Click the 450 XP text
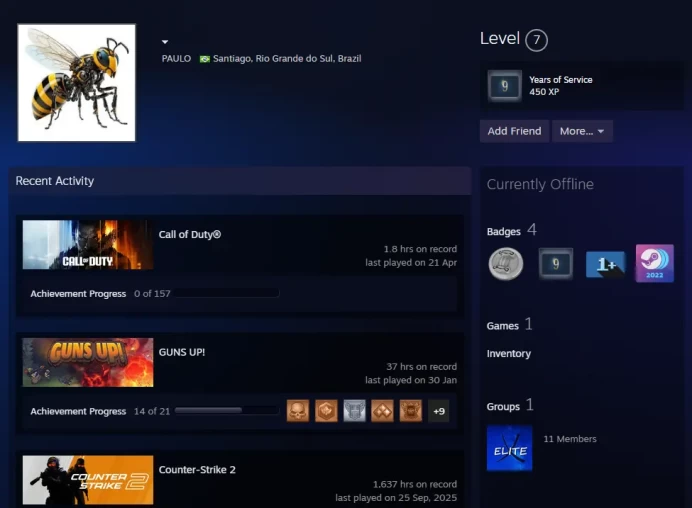This screenshot has height=508, width=692. coord(544,92)
